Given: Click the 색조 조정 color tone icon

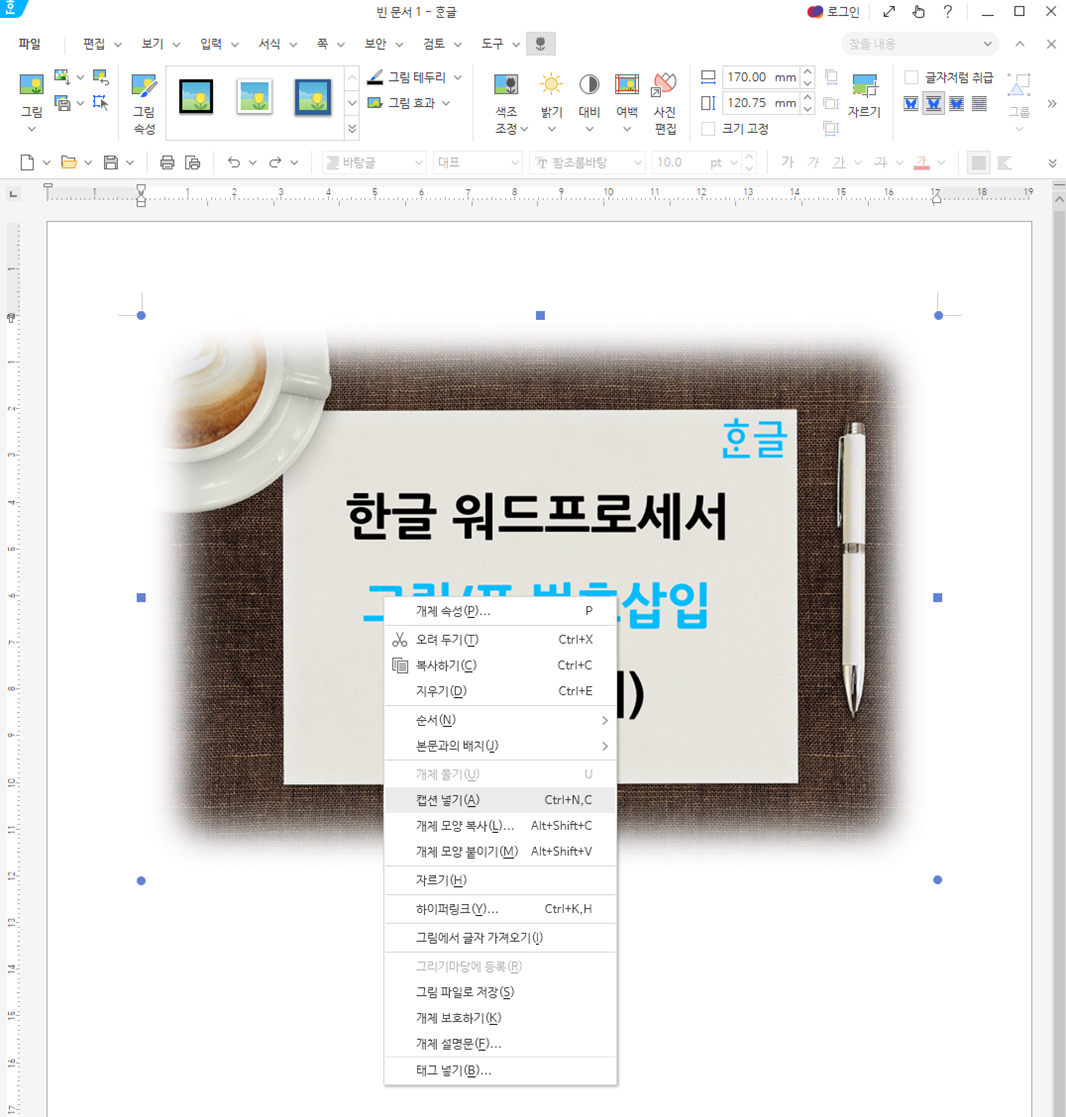Looking at the screenshot, I should pos(506,85).
